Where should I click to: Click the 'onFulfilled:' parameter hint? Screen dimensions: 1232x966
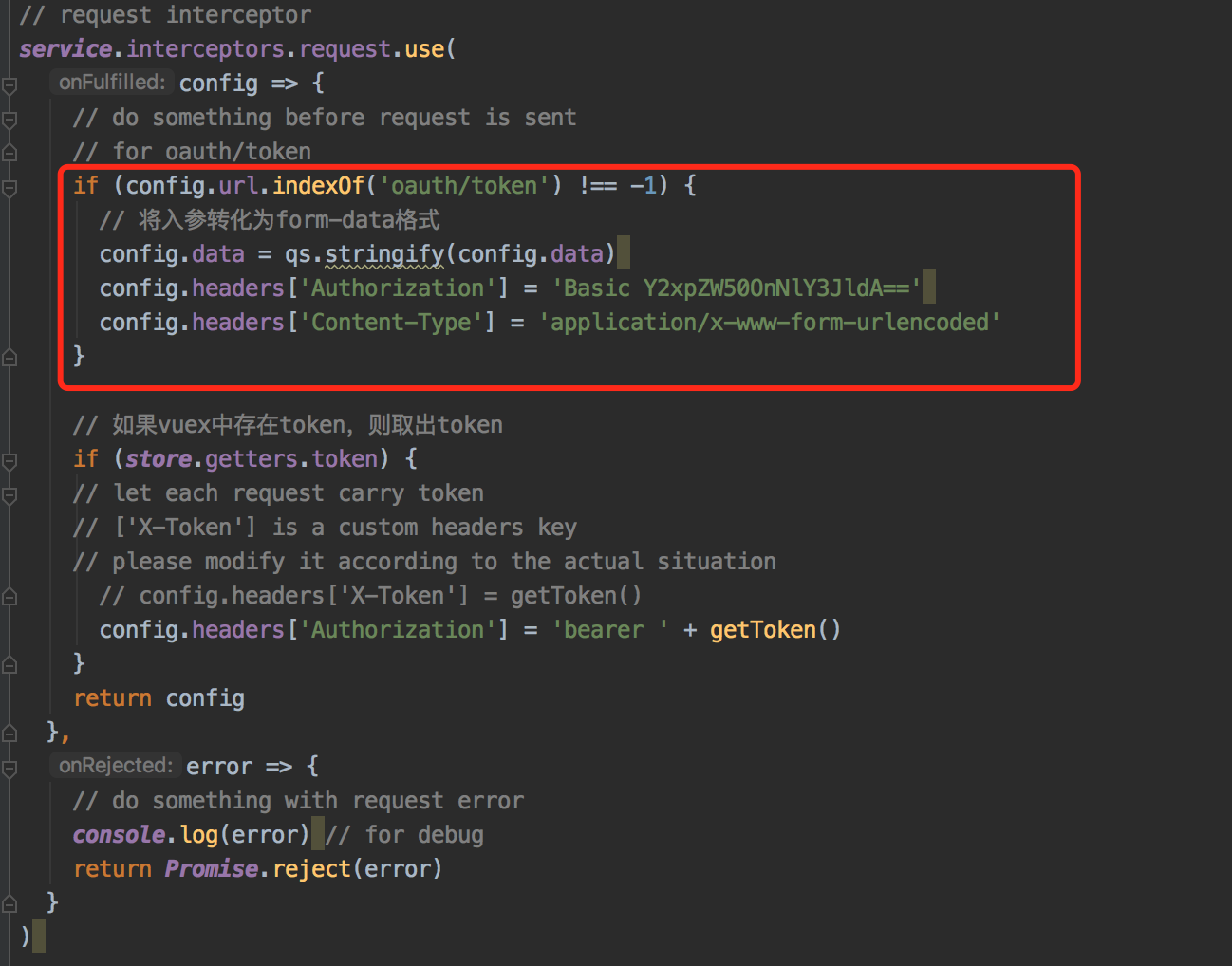tap(111, 83)
